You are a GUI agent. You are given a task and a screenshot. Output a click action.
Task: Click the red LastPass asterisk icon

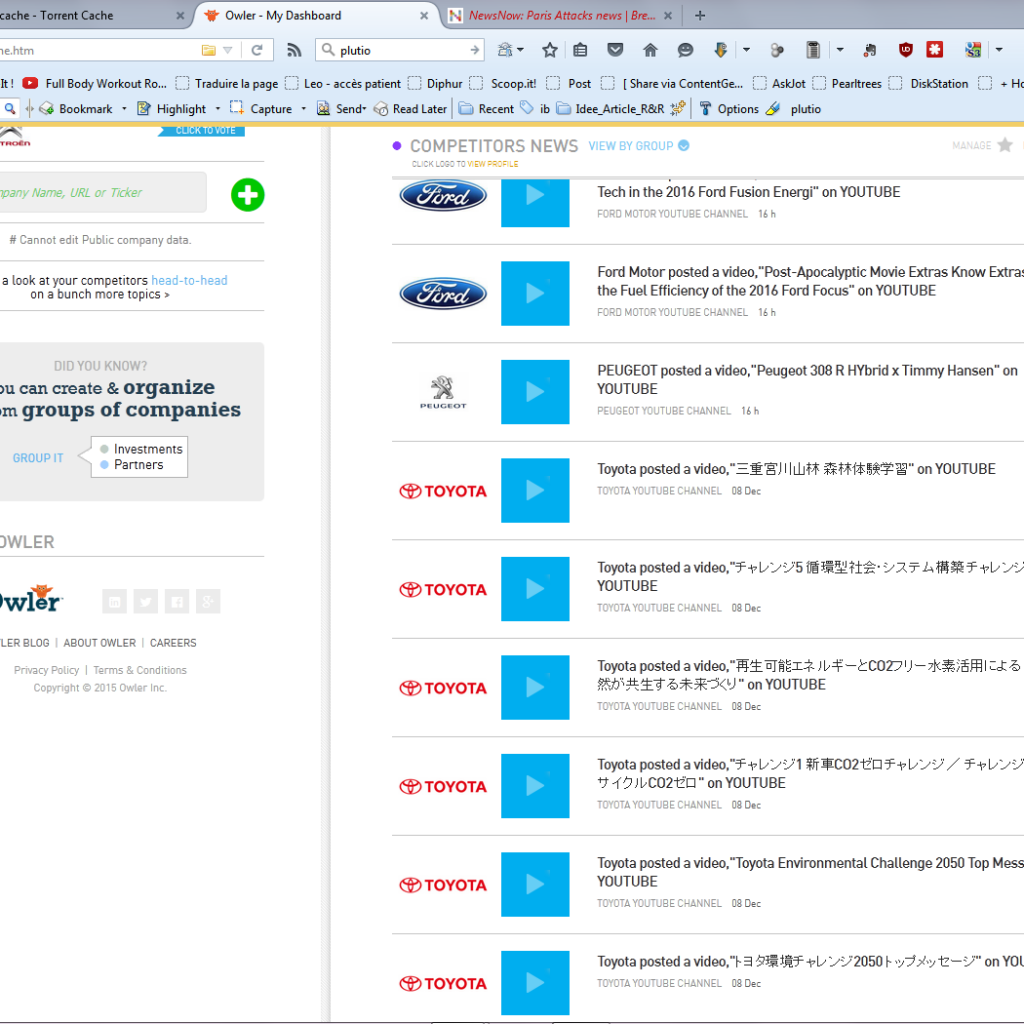click(x=935, y=50)
